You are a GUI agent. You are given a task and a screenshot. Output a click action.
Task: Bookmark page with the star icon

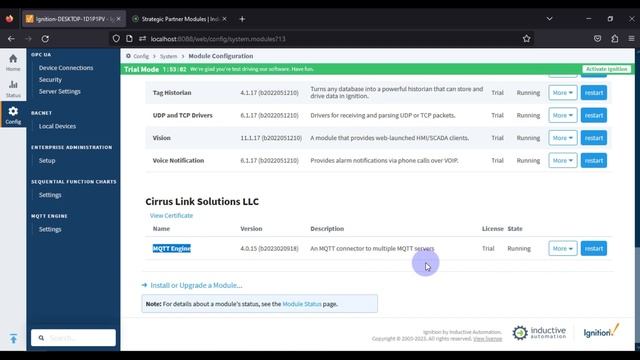pyautogui.click(x=527, y=39)
